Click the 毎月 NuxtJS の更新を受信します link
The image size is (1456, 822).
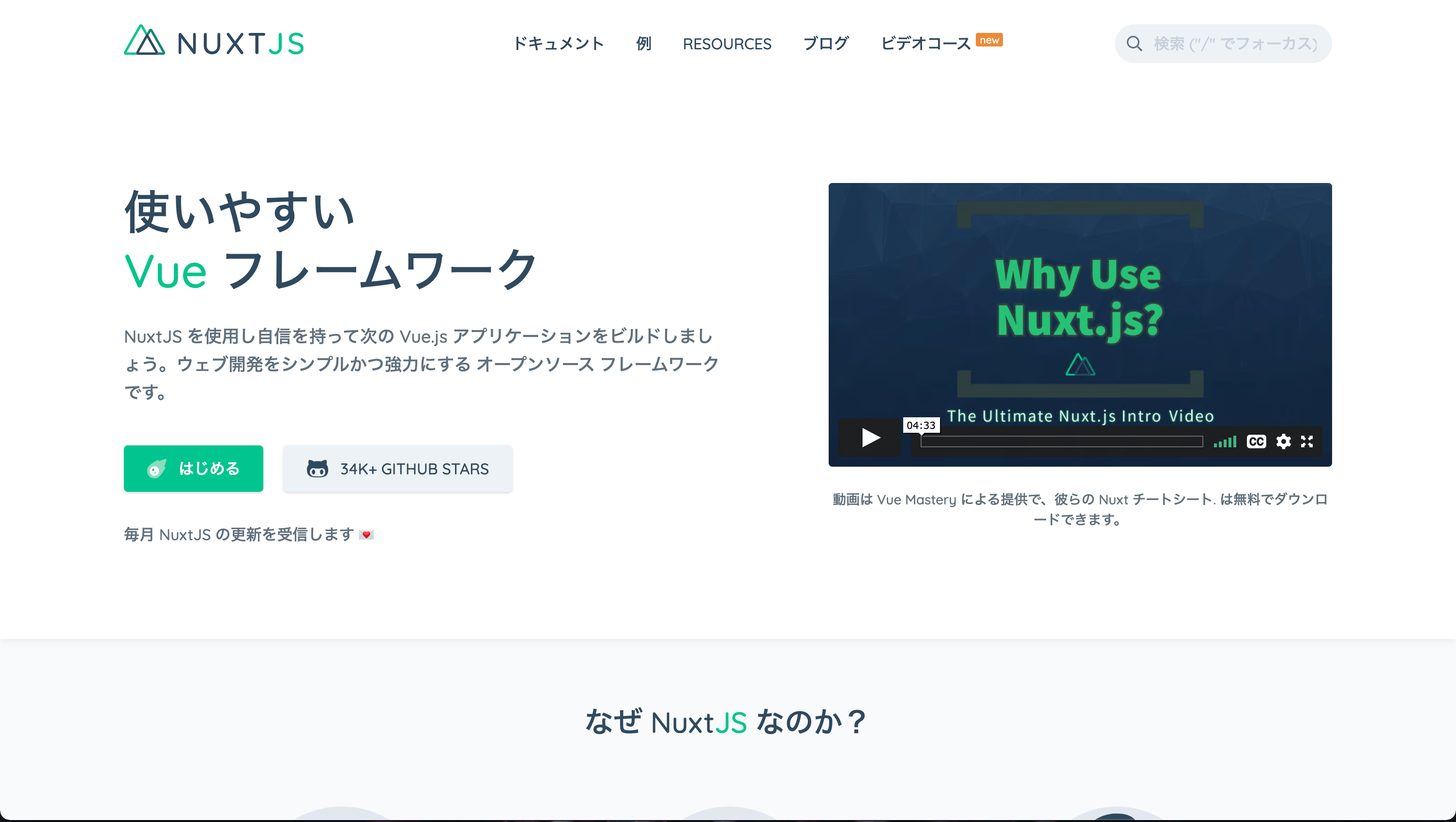[x=249, y=534]
